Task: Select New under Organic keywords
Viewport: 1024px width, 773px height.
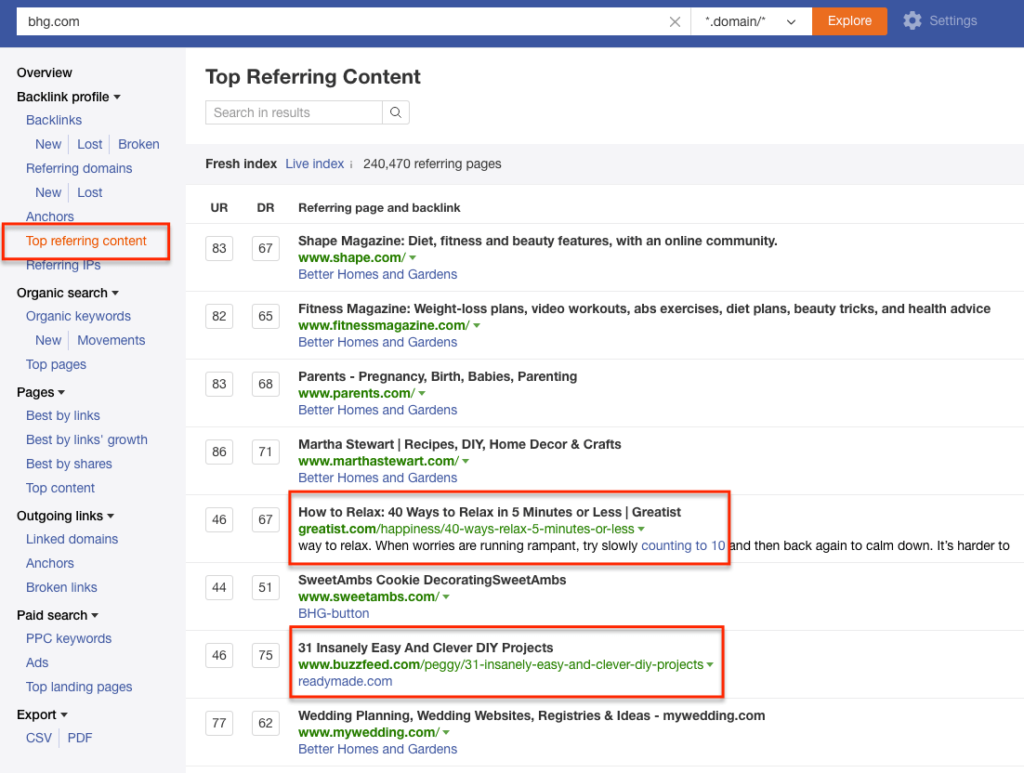Action: coord(48,340)
